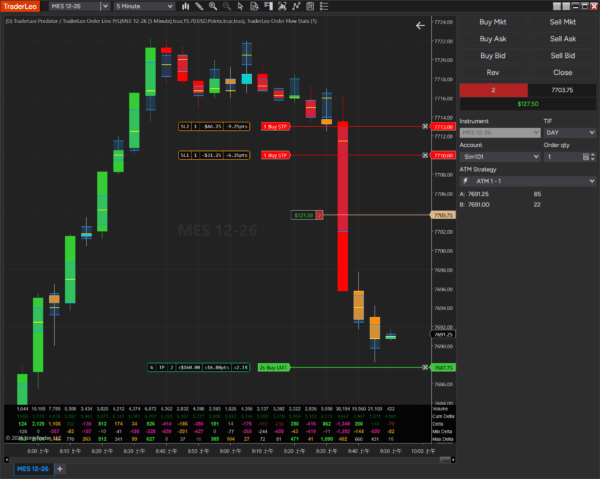Click the Sell Bid button

562,56
